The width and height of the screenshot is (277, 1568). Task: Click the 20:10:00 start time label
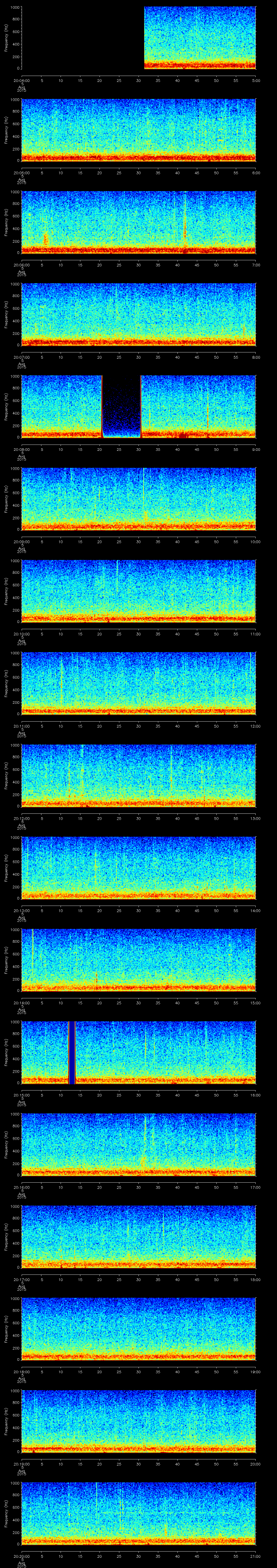[x=21, y=634]
